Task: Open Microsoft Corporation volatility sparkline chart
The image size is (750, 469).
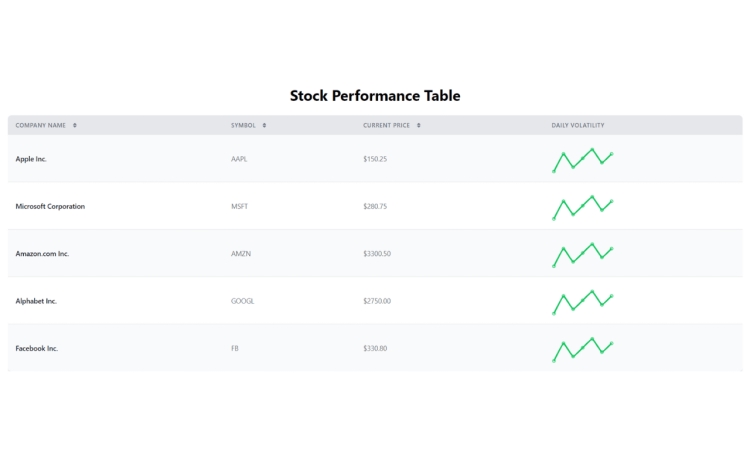Action: (583, 207)
